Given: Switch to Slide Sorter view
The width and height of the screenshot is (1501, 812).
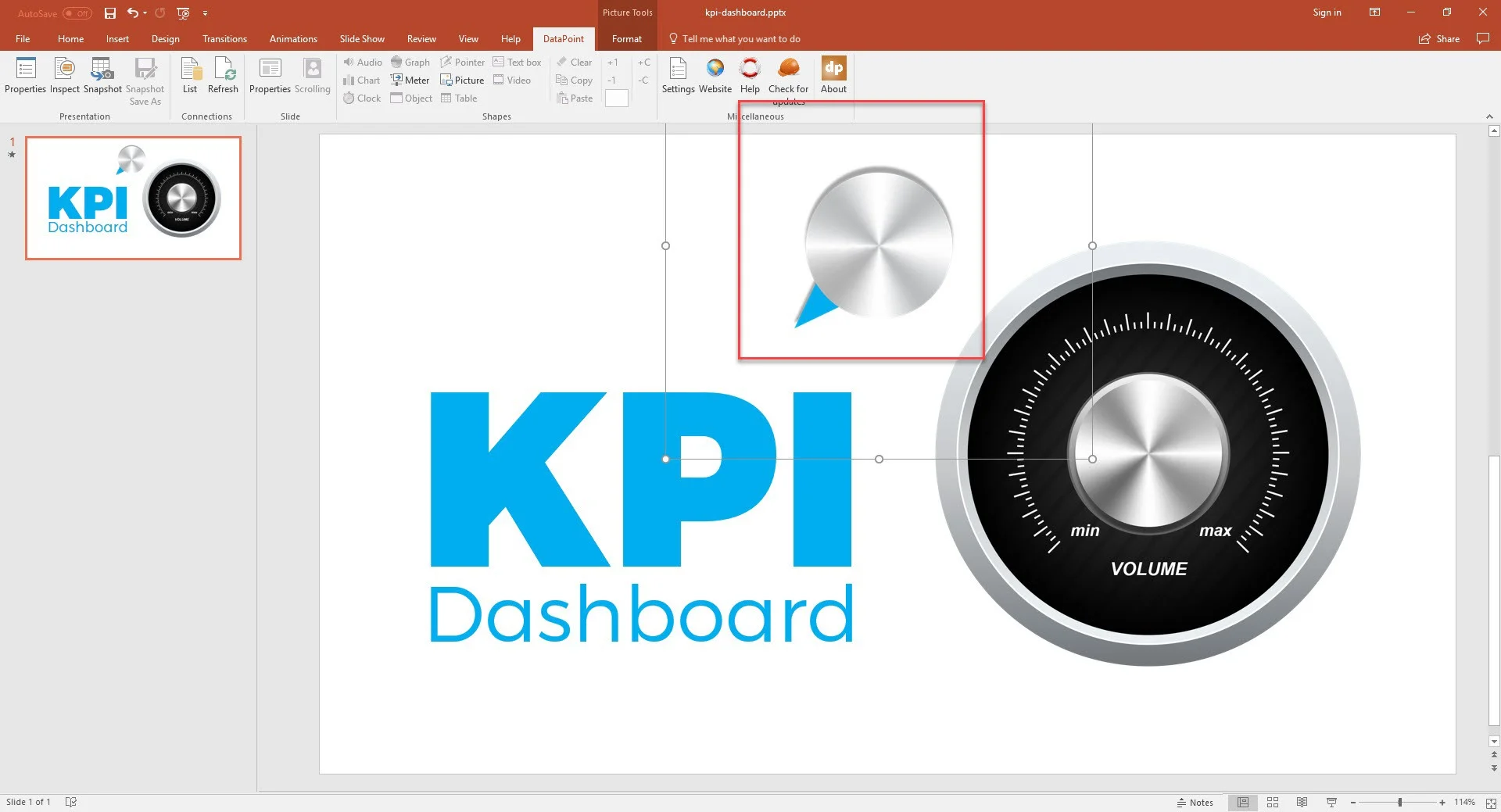Looking at the screenshot, I should 1273,802.
